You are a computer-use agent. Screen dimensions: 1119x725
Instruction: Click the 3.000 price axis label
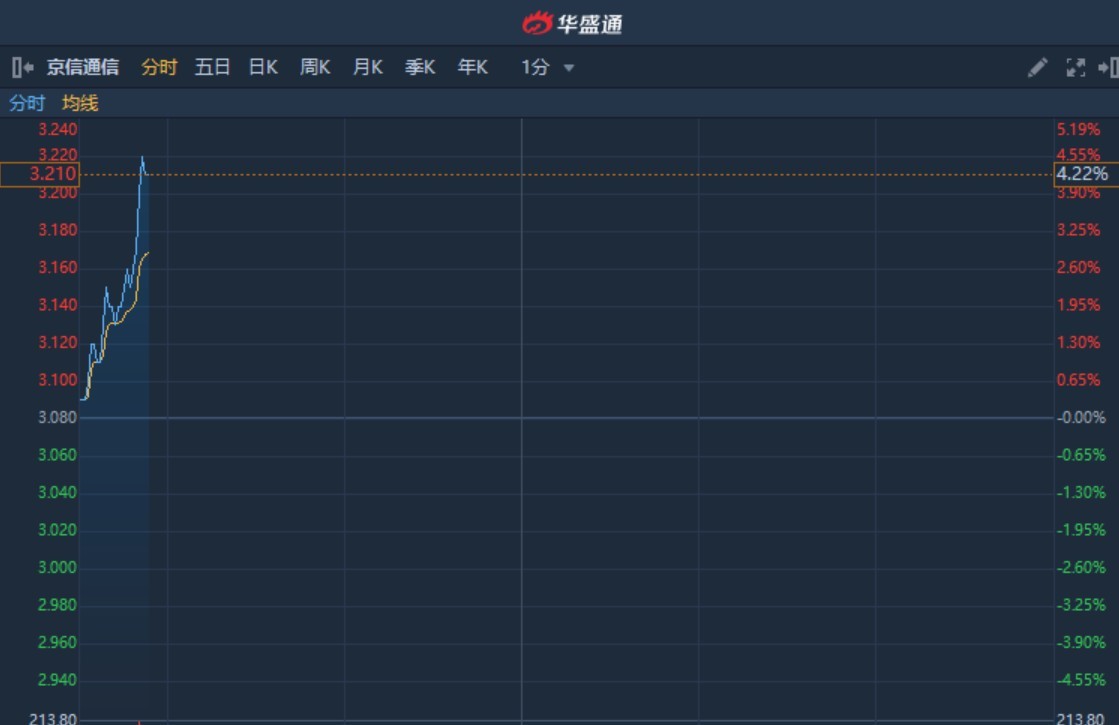click(x=57, y=567)
